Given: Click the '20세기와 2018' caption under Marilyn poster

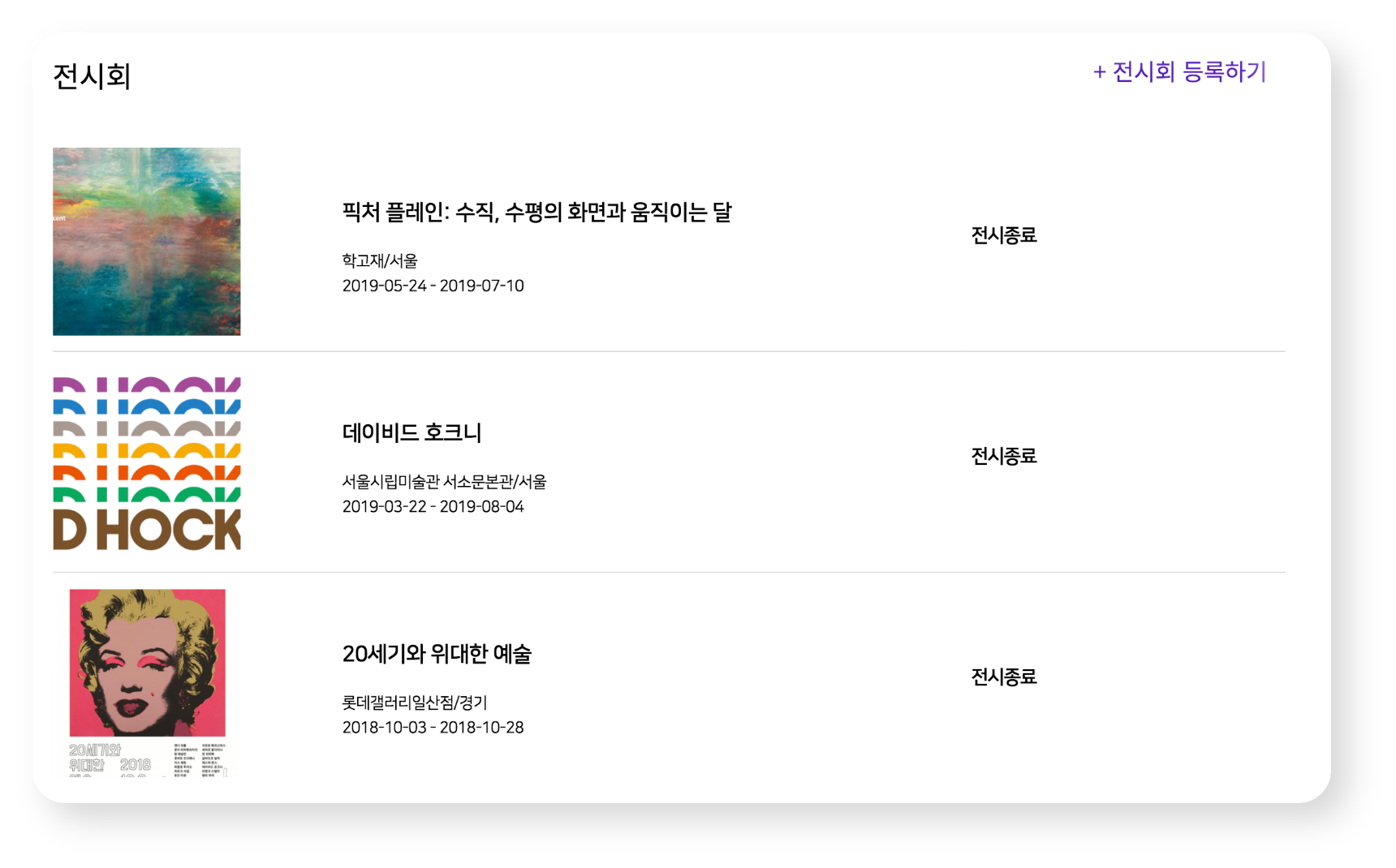Looking at the screenshot, I should (x=110, y=758).
